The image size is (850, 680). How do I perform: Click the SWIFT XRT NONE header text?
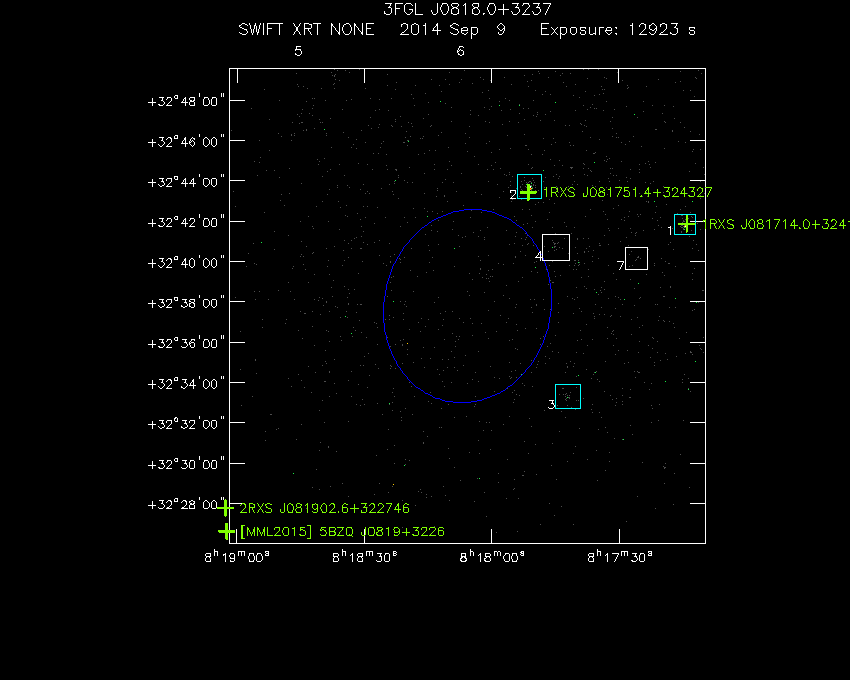coord(306,29)
